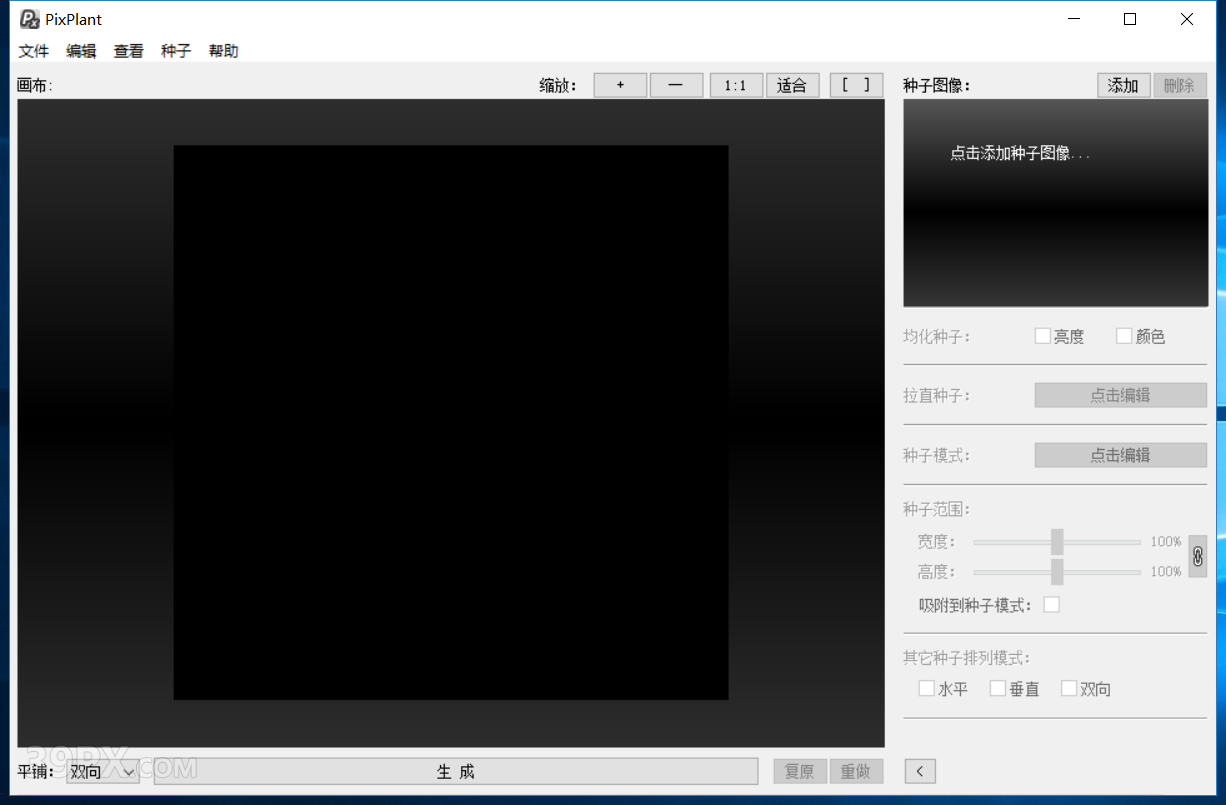Open the 平铺 tiling dropdown

click(103, 771)
